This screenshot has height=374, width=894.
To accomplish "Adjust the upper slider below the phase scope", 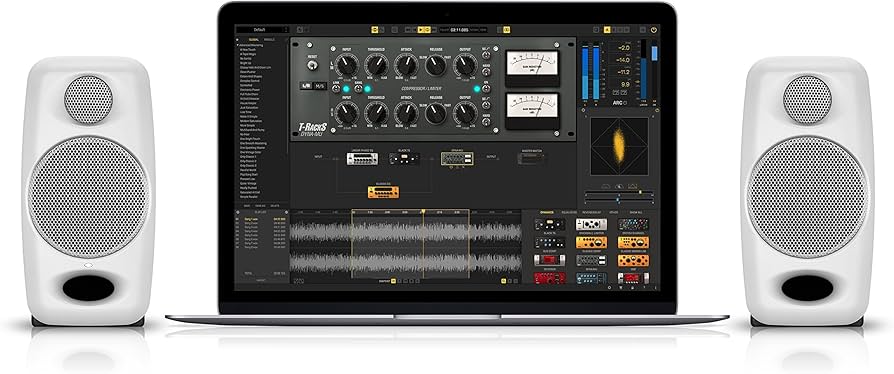I will point(619,193).
